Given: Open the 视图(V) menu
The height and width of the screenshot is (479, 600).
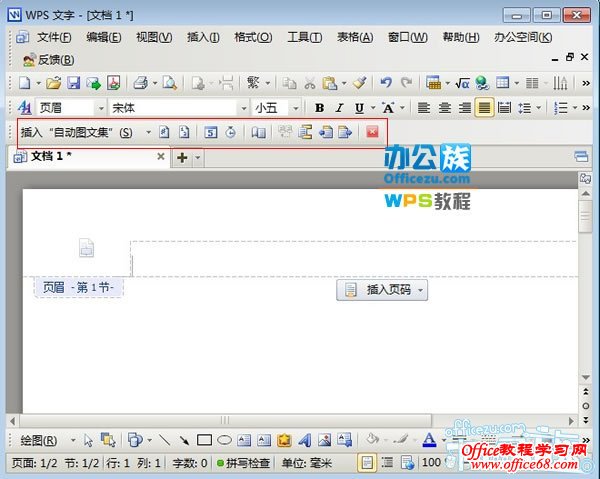Looking at the screenshot, I should pyautogui.click(x=154, y=37).
